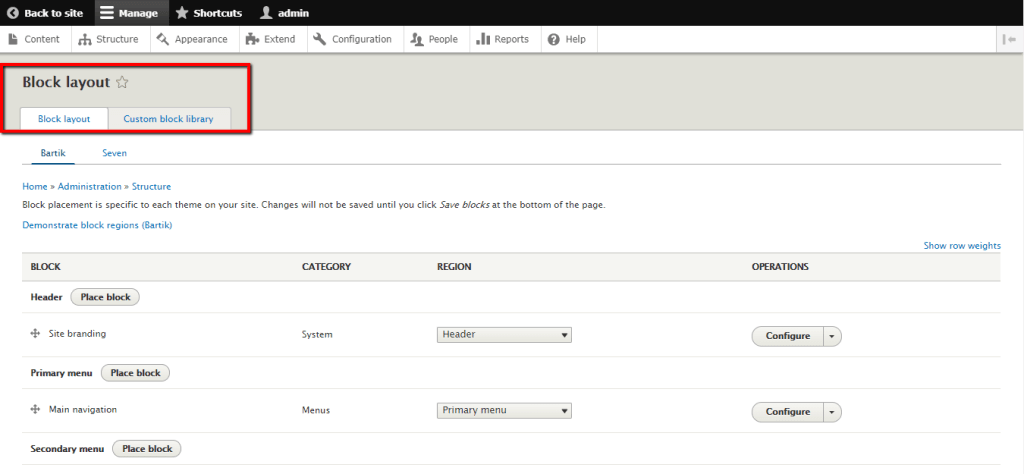Follow the Administration breadcrumb link
The height and width of the screenshot is (474, 1024).
[89, 187]
